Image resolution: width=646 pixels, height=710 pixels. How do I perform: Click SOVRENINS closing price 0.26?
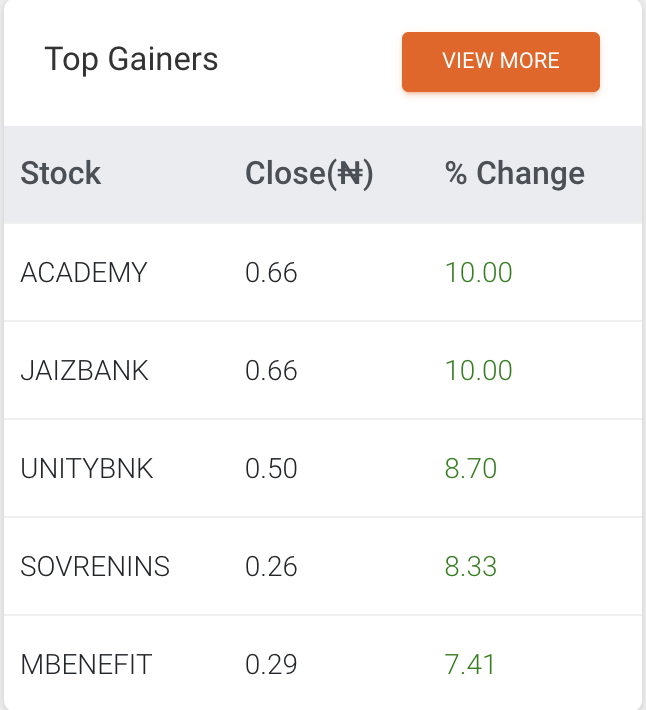coord(271,566)
